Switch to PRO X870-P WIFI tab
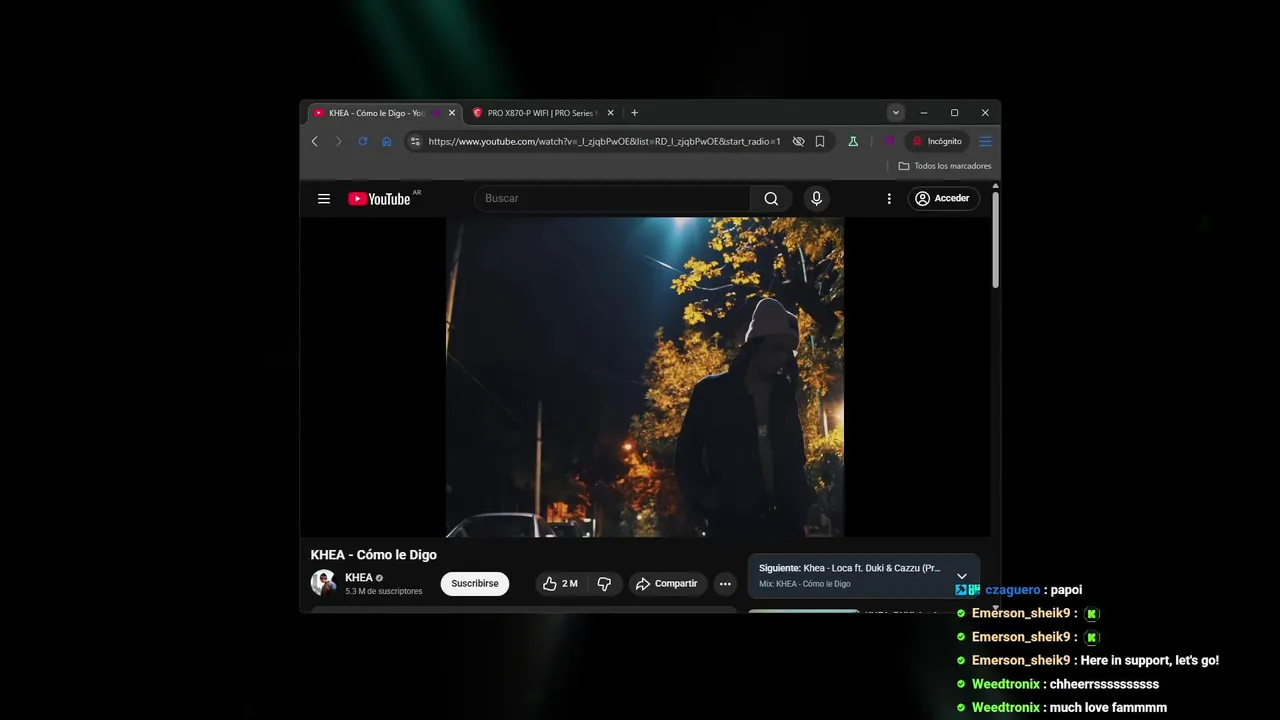This screenshot has width=1280, height=720. [540, 113]
